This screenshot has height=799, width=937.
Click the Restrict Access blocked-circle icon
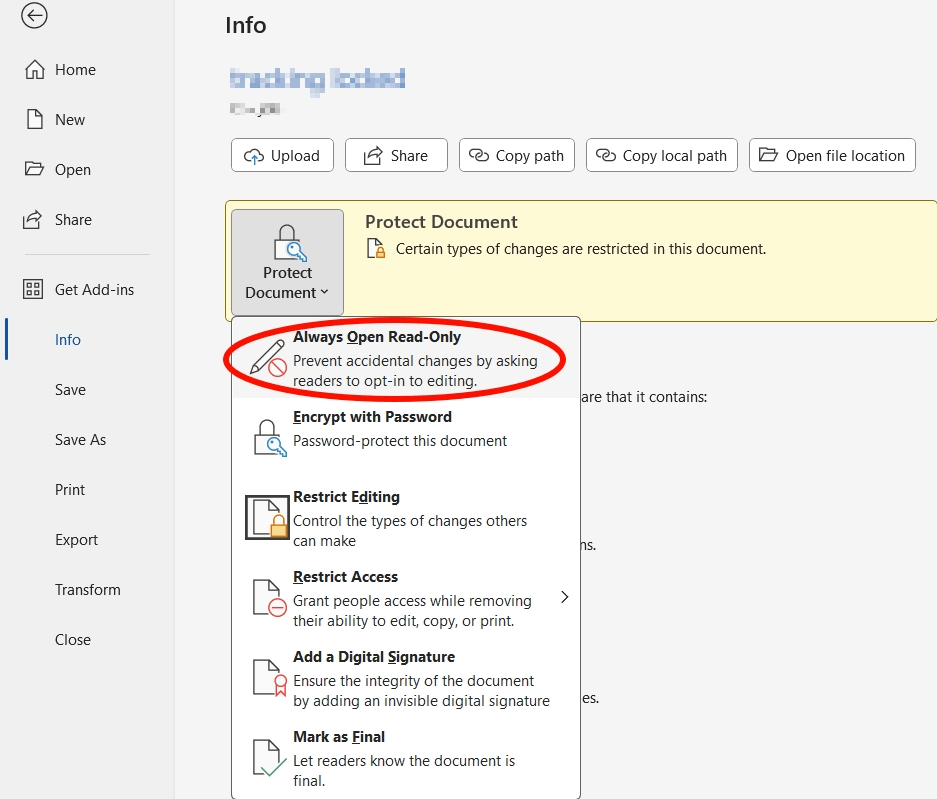click(266, 598)
